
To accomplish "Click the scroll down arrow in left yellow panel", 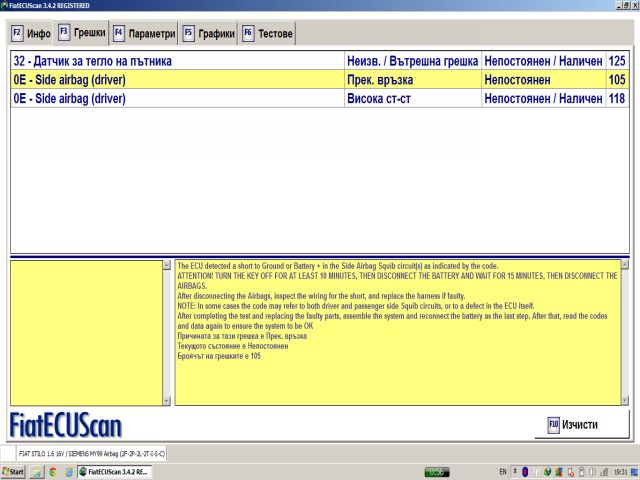I will tap(167, 400).
